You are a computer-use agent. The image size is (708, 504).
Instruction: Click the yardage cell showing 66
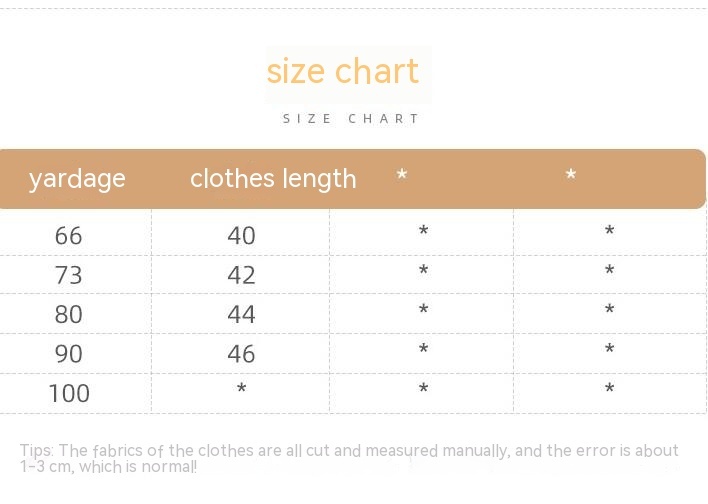pyautogui.click(x=69, y=236)
